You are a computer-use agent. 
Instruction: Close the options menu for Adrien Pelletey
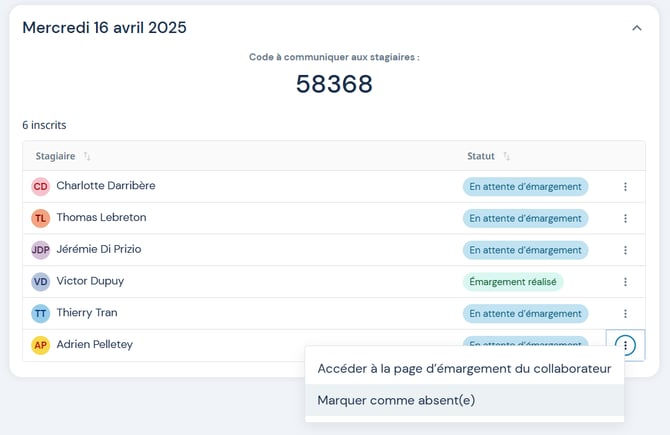[x=625, y=346]
